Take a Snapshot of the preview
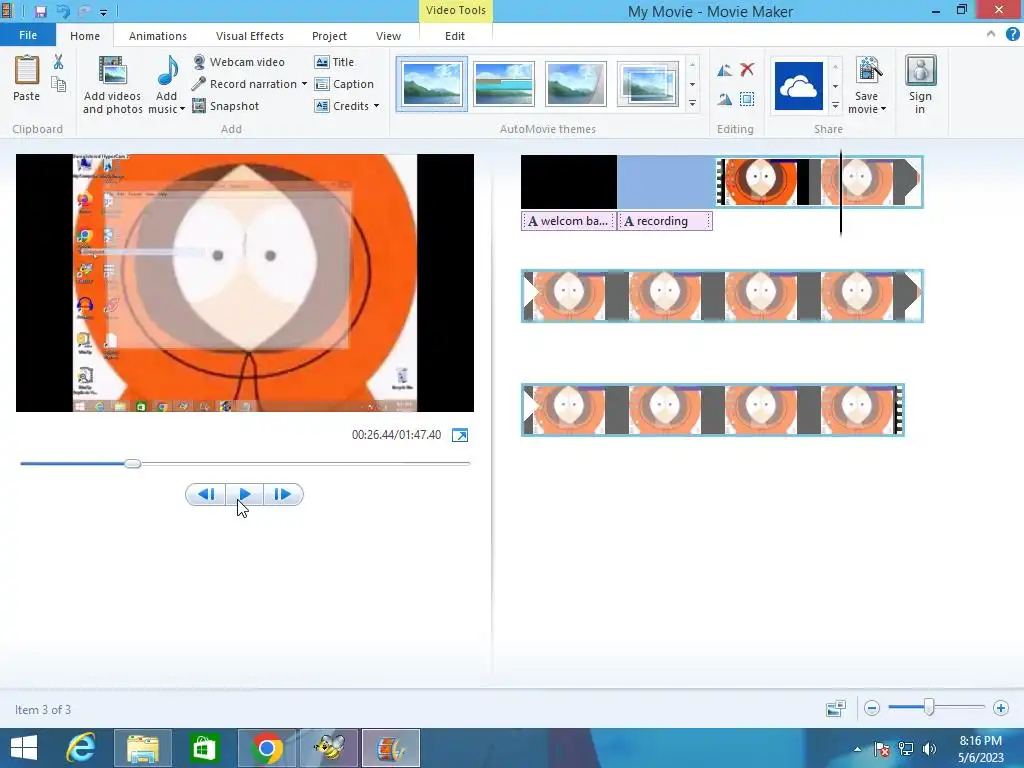The height and width of the screenshot is (768, 1024). click(x=226, y=106)
